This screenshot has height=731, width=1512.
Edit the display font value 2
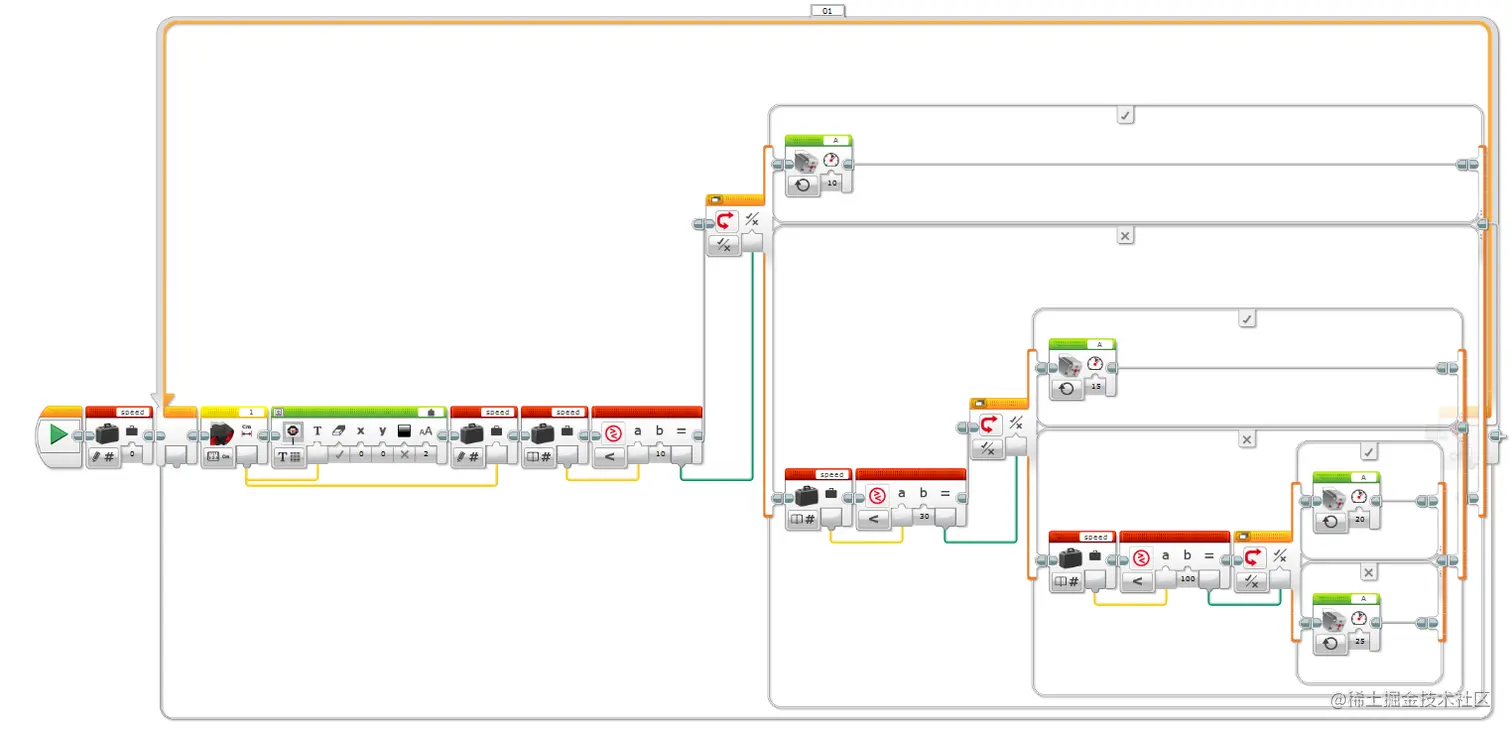pyautogui.click(x=426, y=454)
